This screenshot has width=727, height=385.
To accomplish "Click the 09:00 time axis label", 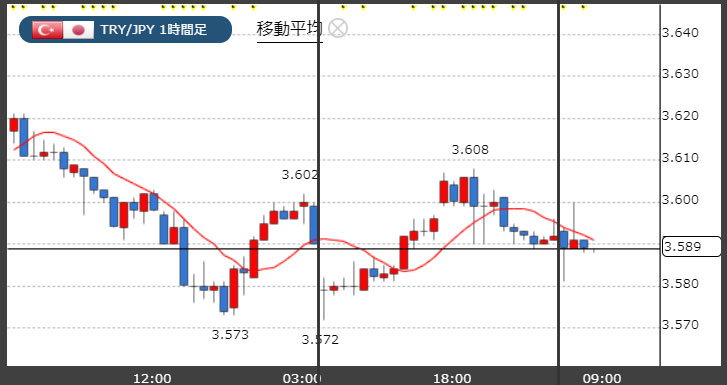I will [x=602, y=379].
